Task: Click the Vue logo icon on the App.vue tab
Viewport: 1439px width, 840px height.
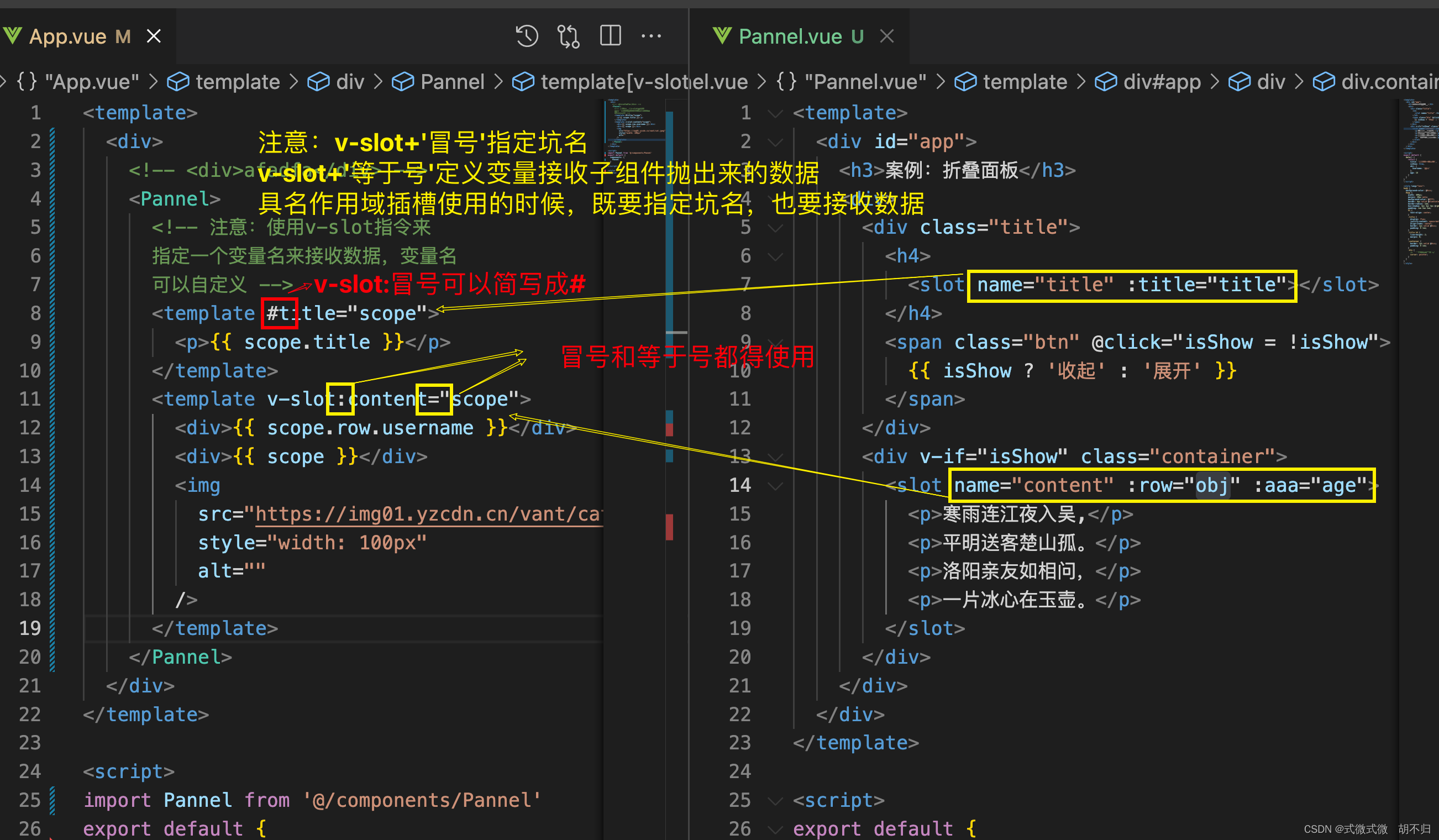Action: point(13,35)
